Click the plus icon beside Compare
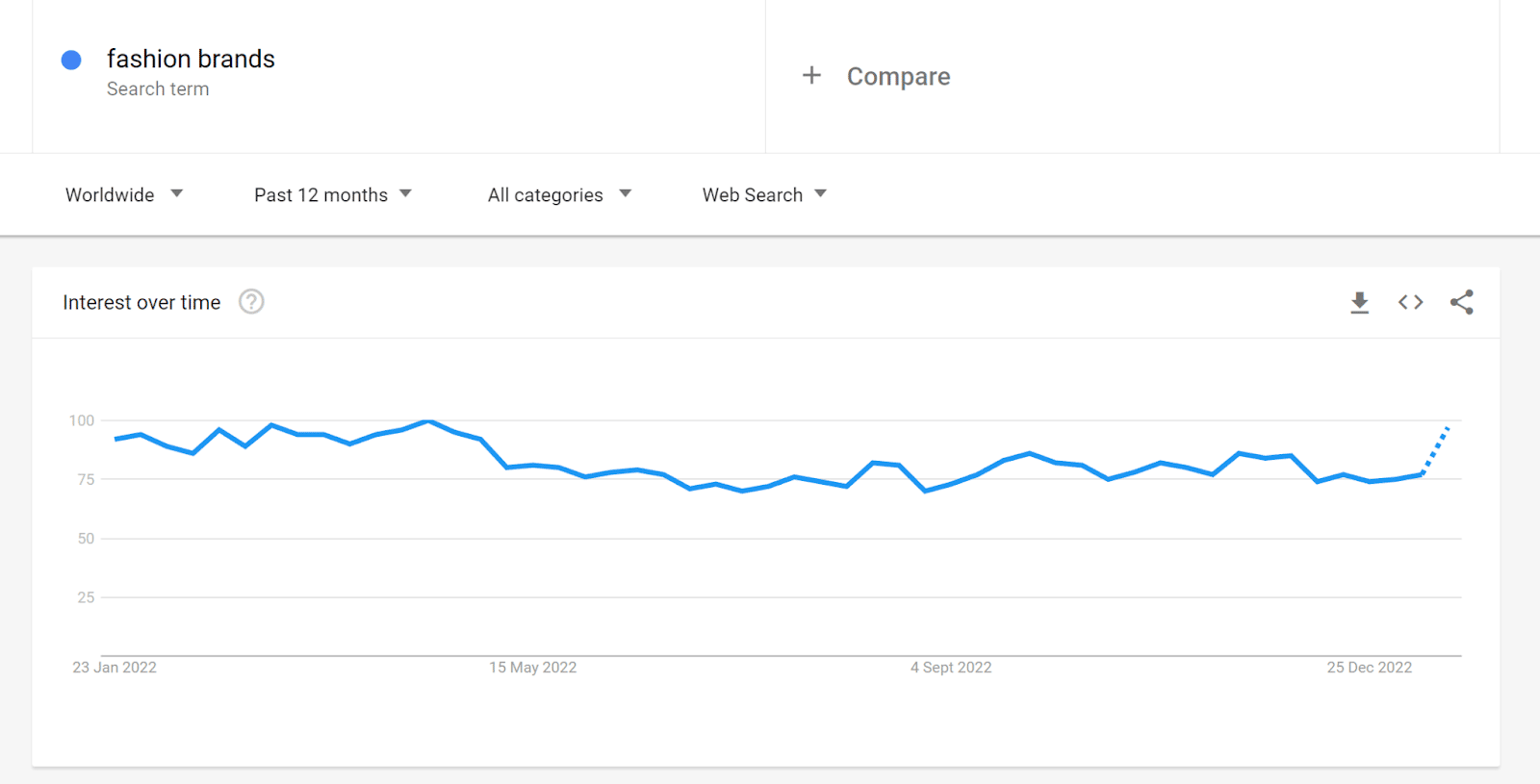The height and width of the screenshot is (784, 1540). point(811,75)
